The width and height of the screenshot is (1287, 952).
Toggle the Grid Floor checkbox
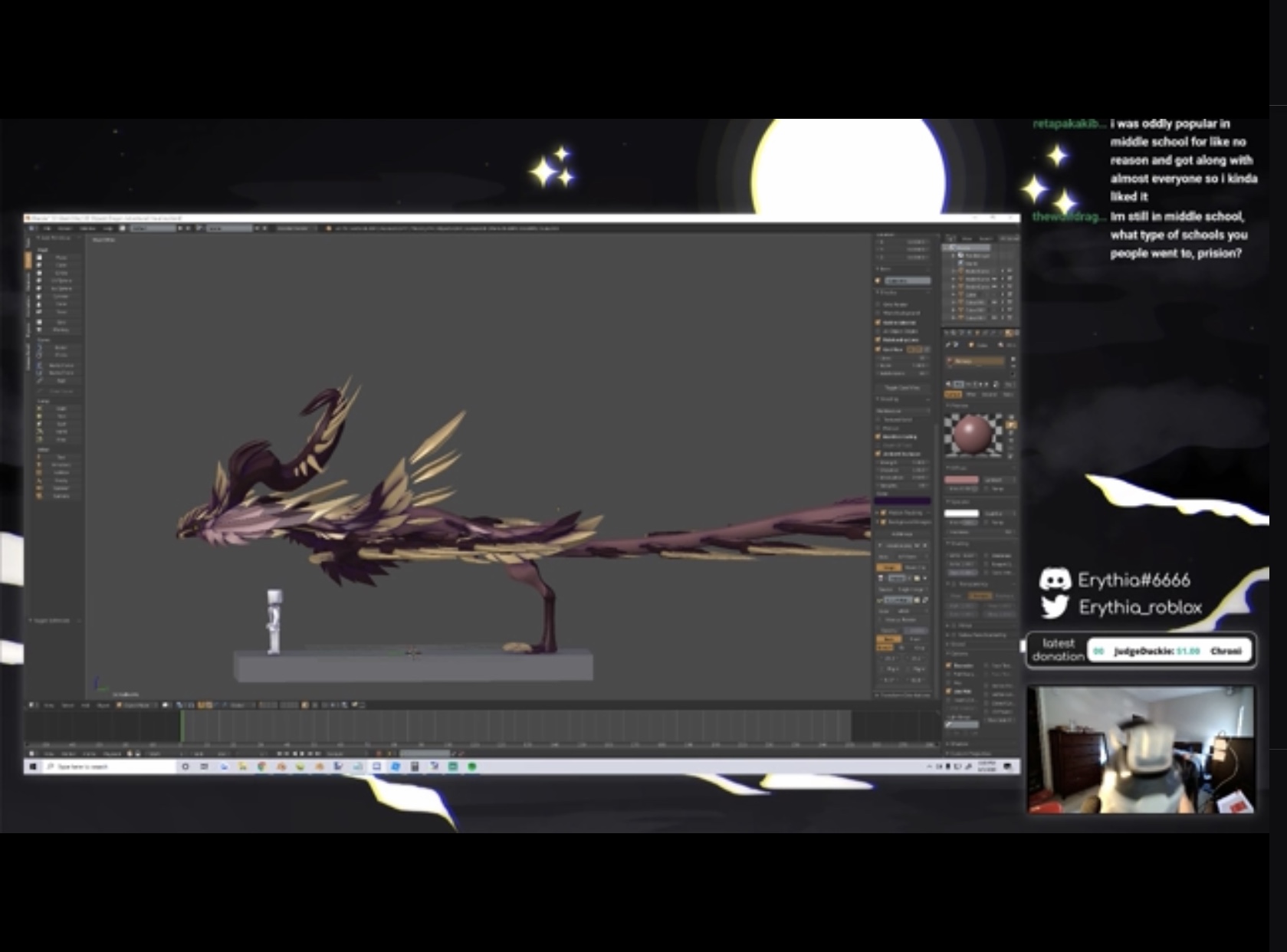point(878,350)
